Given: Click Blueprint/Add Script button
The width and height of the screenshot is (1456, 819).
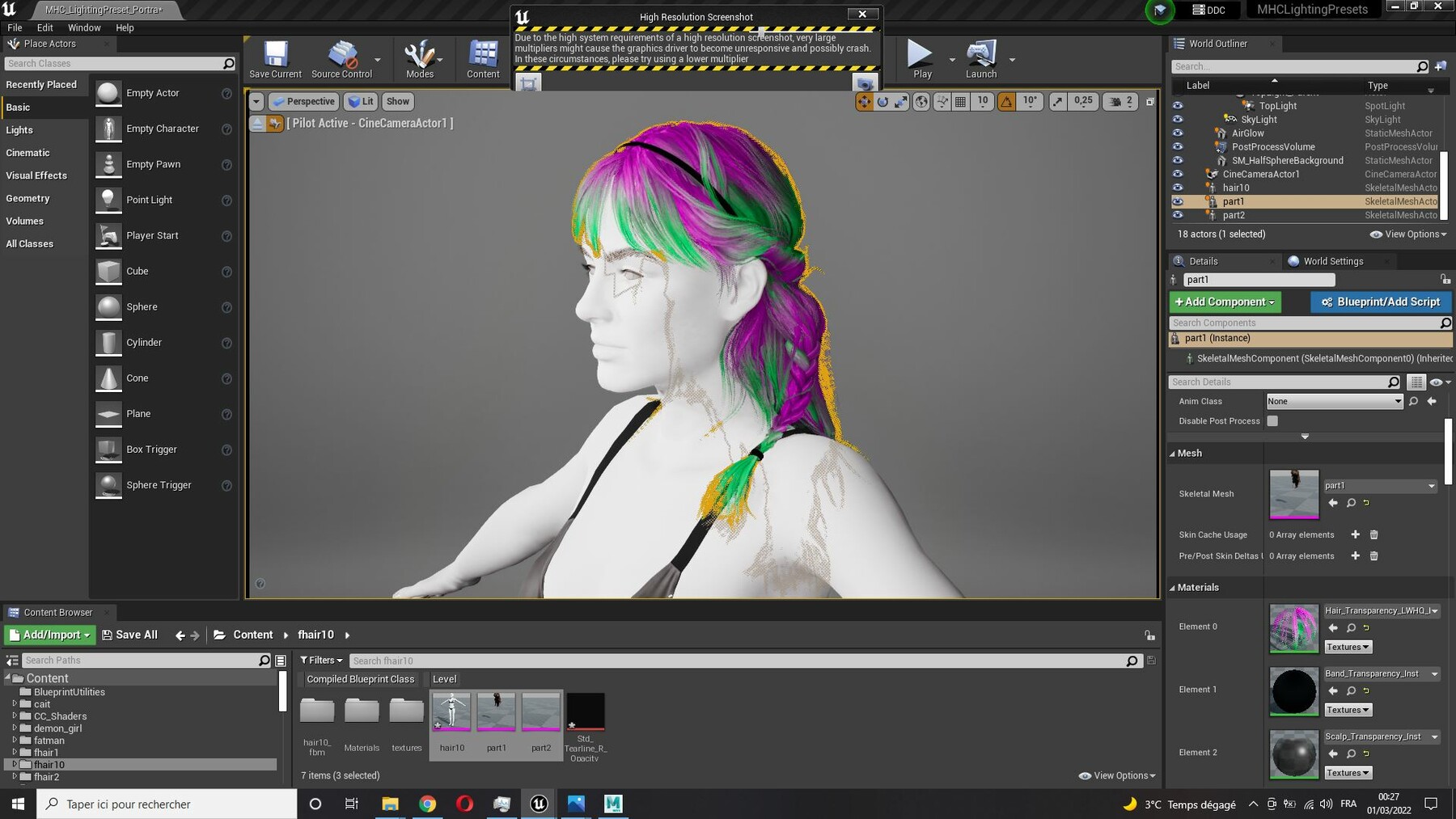Looking at the screenshot, I should pos(1381,302).
